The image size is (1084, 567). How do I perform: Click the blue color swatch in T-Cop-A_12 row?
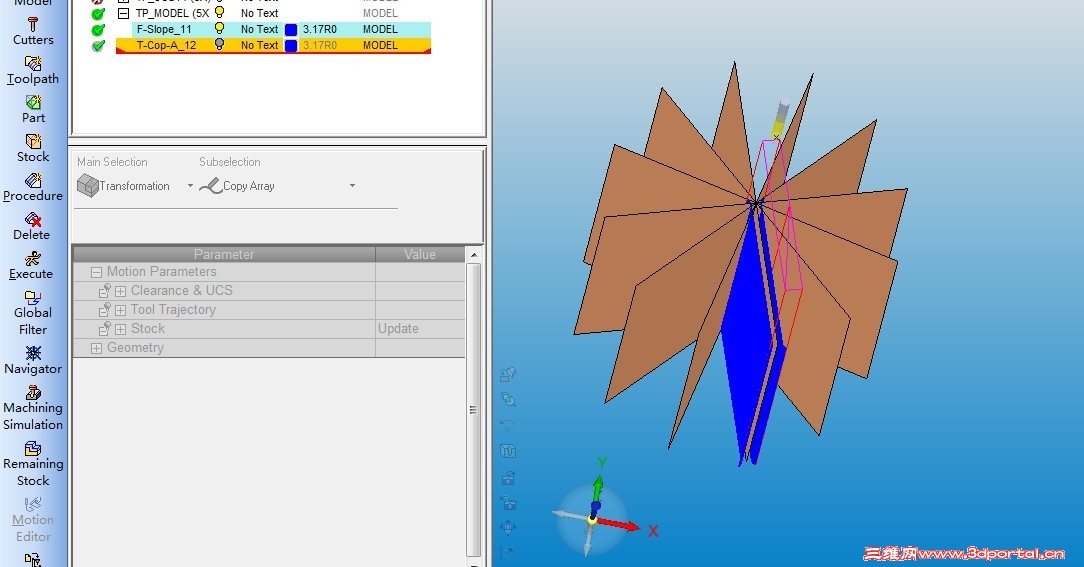291,45
